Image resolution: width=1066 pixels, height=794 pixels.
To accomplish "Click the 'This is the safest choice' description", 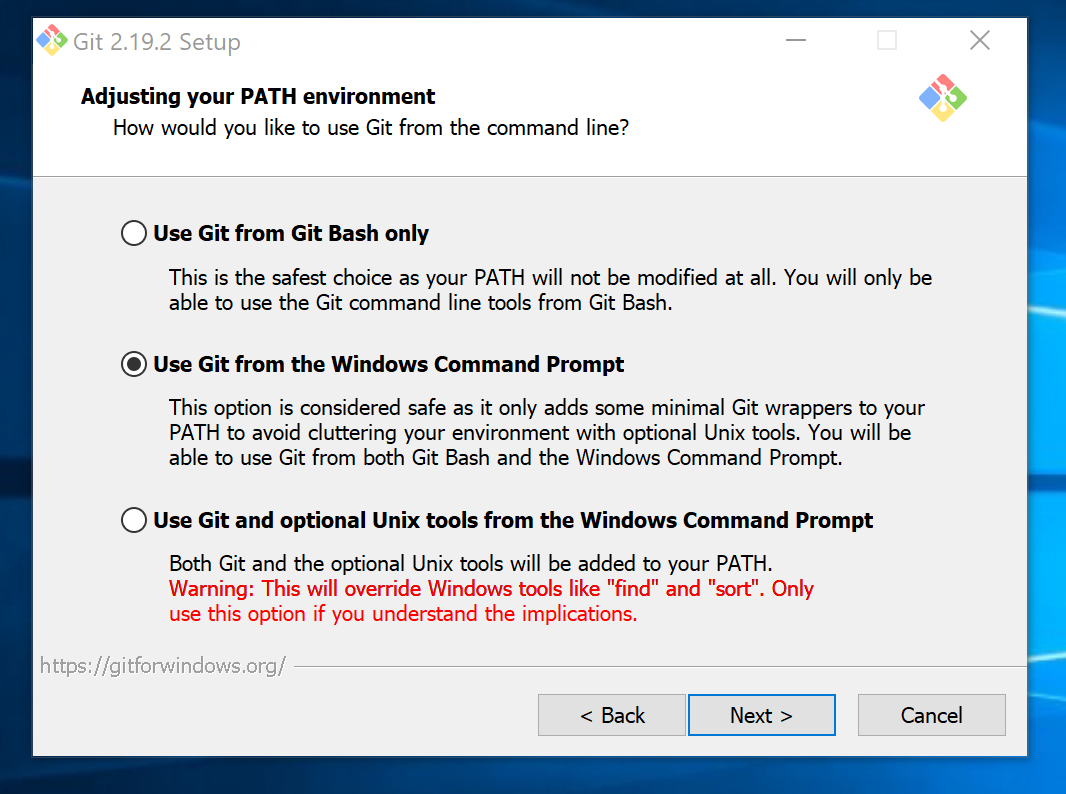I will [x=550, y=290].
